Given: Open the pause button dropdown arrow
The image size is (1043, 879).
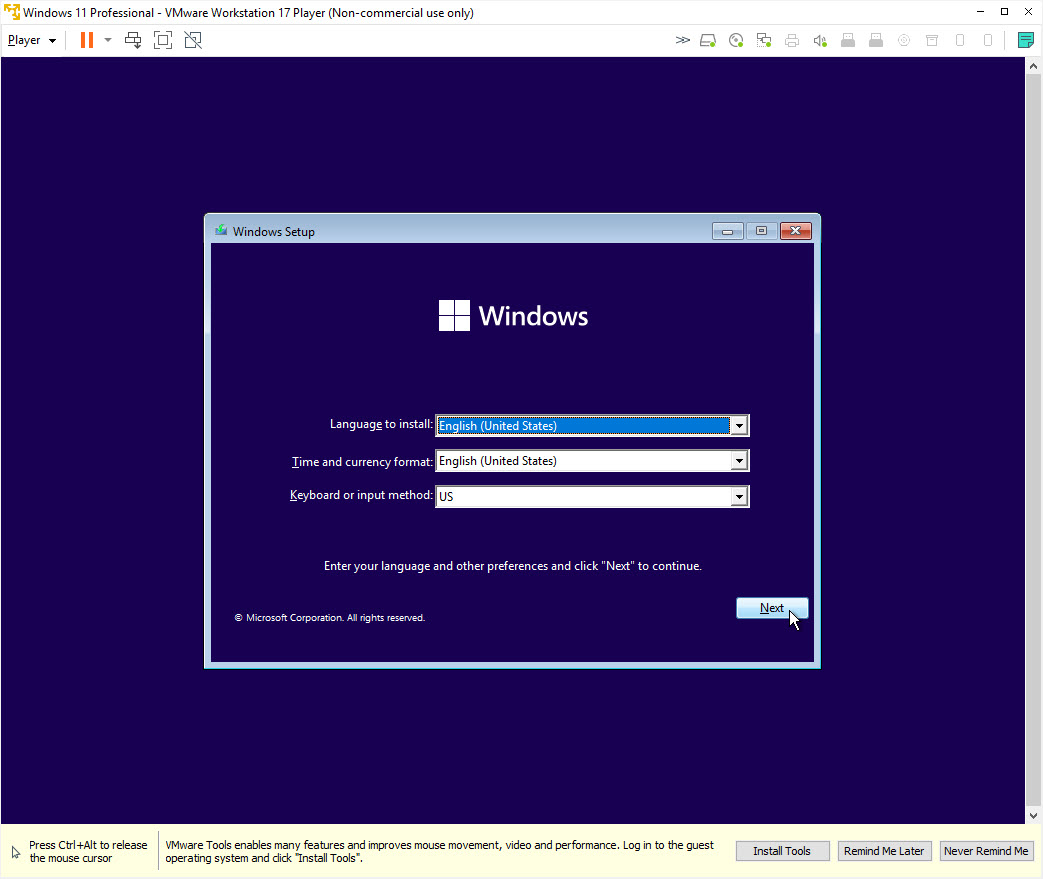Looking at the screenshot, I should point(107,39).
